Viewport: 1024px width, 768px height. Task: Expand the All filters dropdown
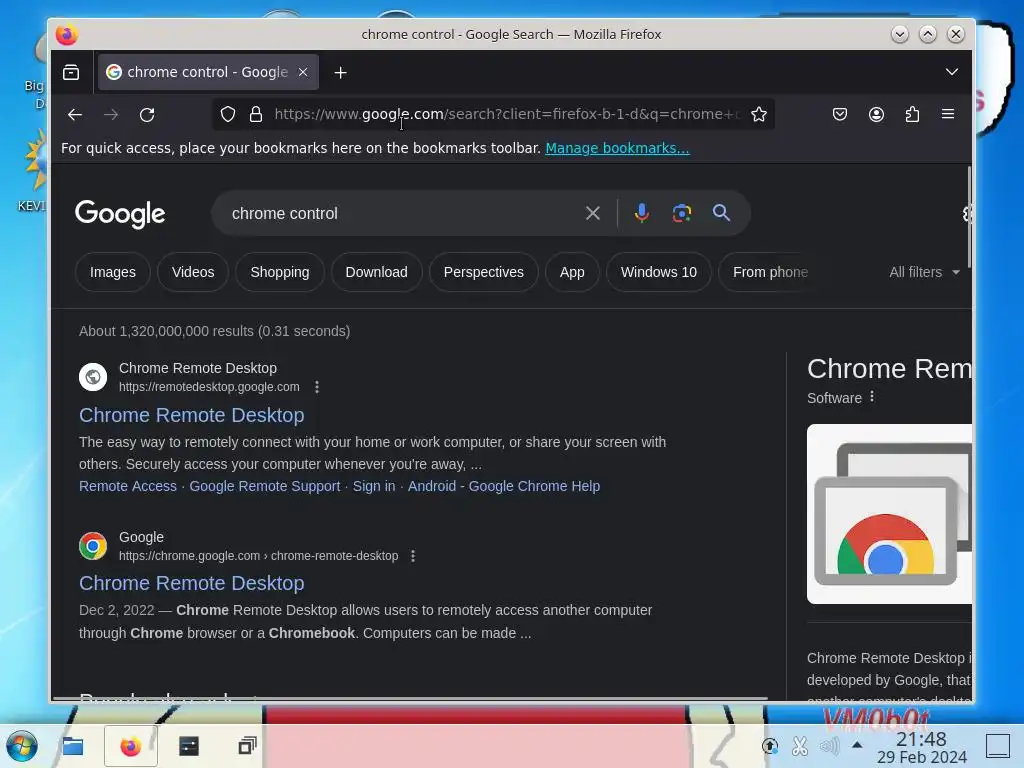pos(924,272)
